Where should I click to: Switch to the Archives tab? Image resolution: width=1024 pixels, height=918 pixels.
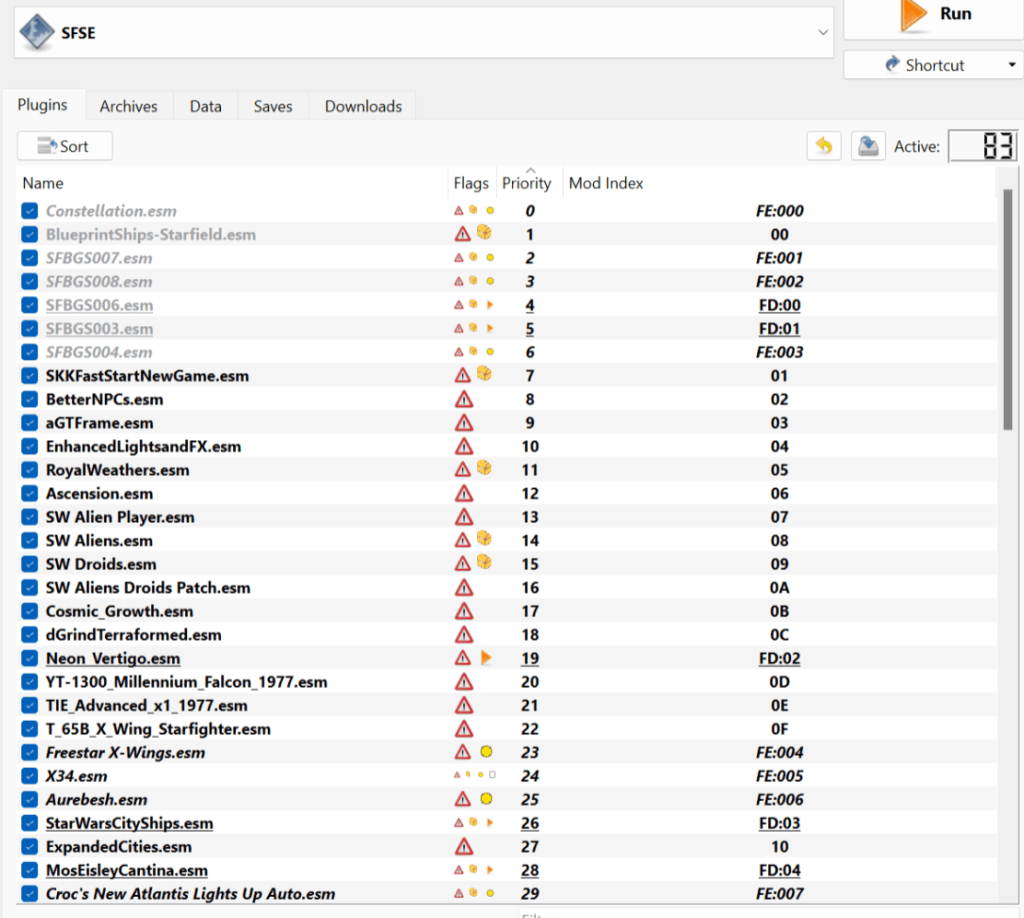click(128, 106)
